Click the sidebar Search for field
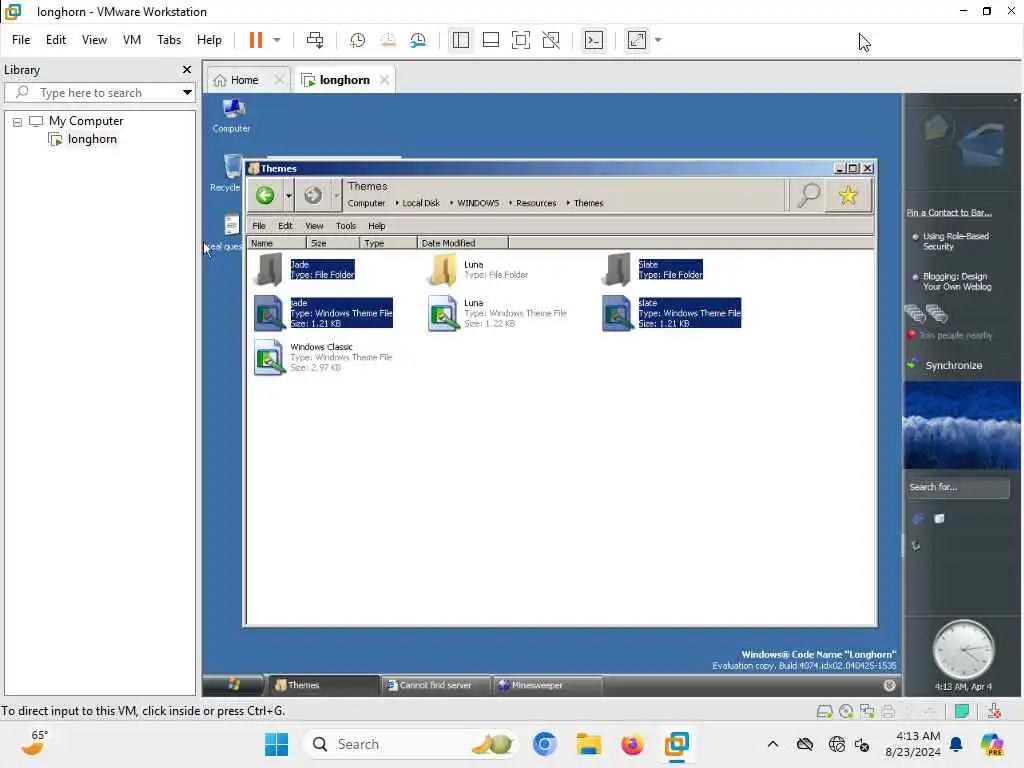The height and width of the screenshot is (768, 1024). 958,487
